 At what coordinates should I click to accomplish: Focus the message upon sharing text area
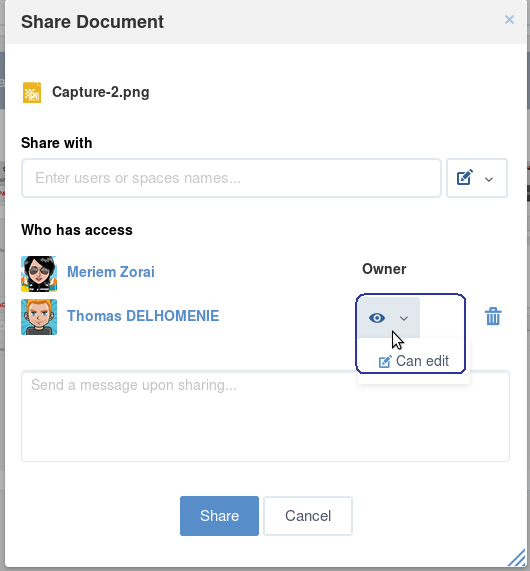pyautogui.click(x=265, y=416)
